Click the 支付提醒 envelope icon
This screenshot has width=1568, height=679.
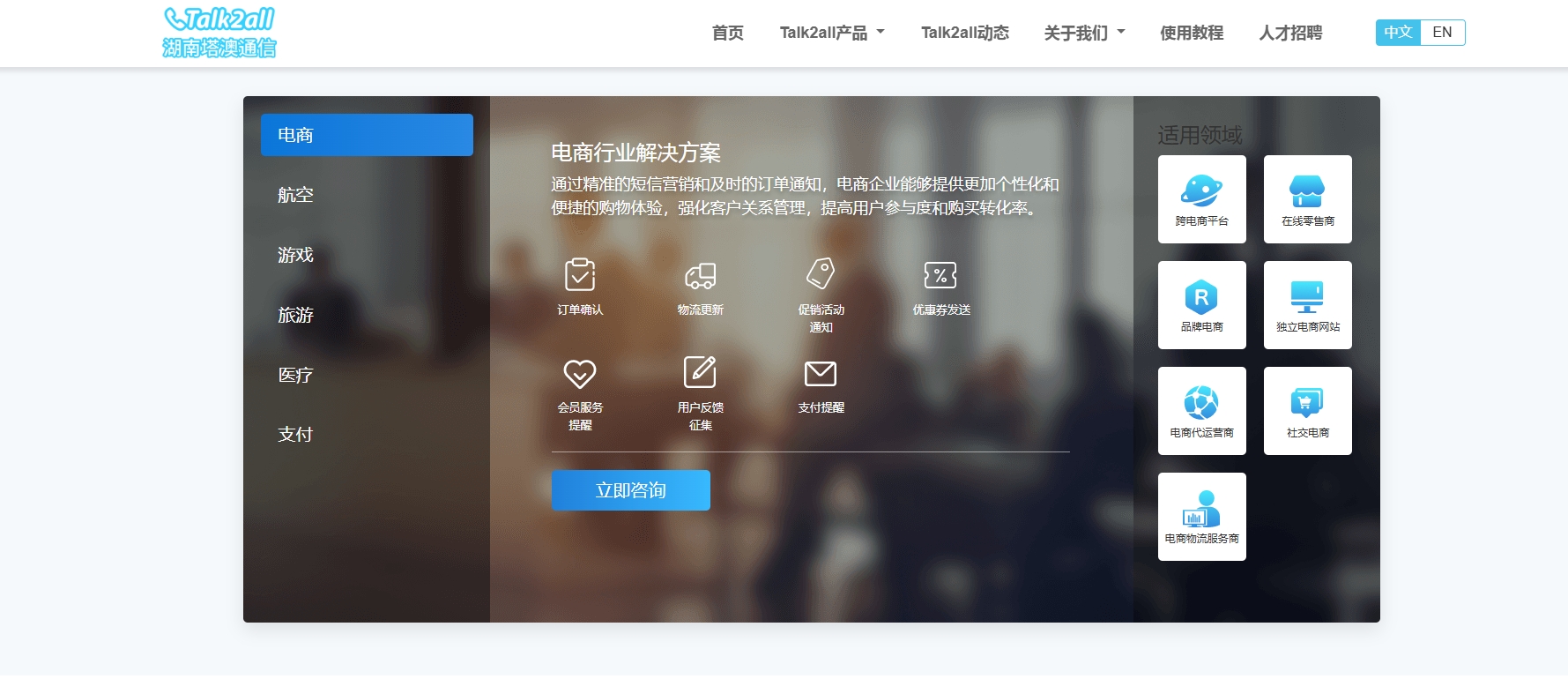(x=821, y=373)
